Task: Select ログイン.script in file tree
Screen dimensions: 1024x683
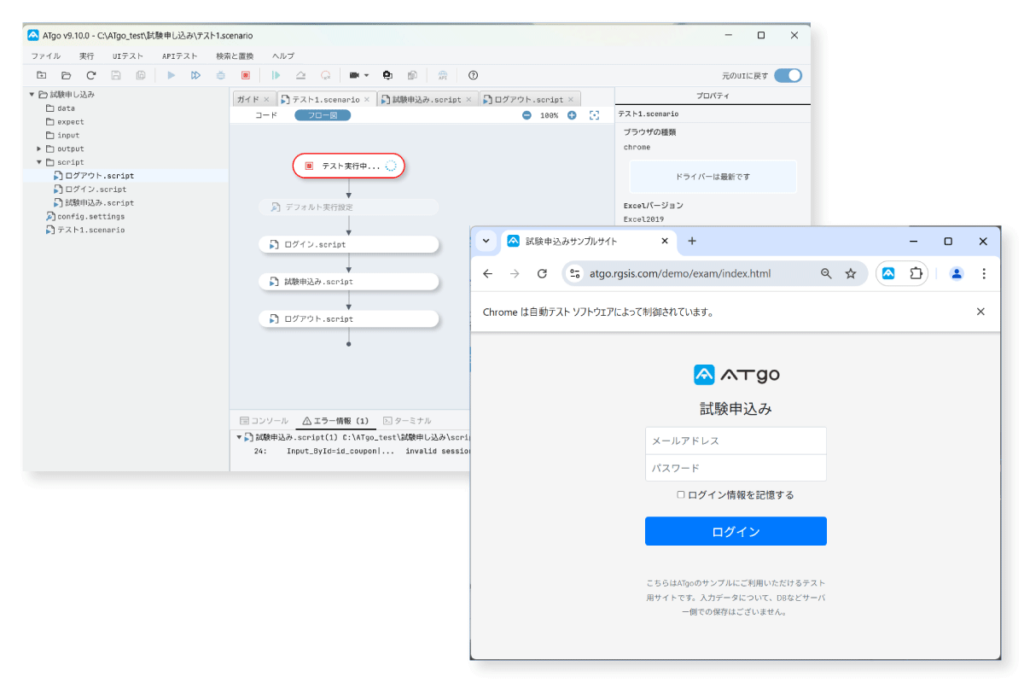Action: click(x=90, y=189)
